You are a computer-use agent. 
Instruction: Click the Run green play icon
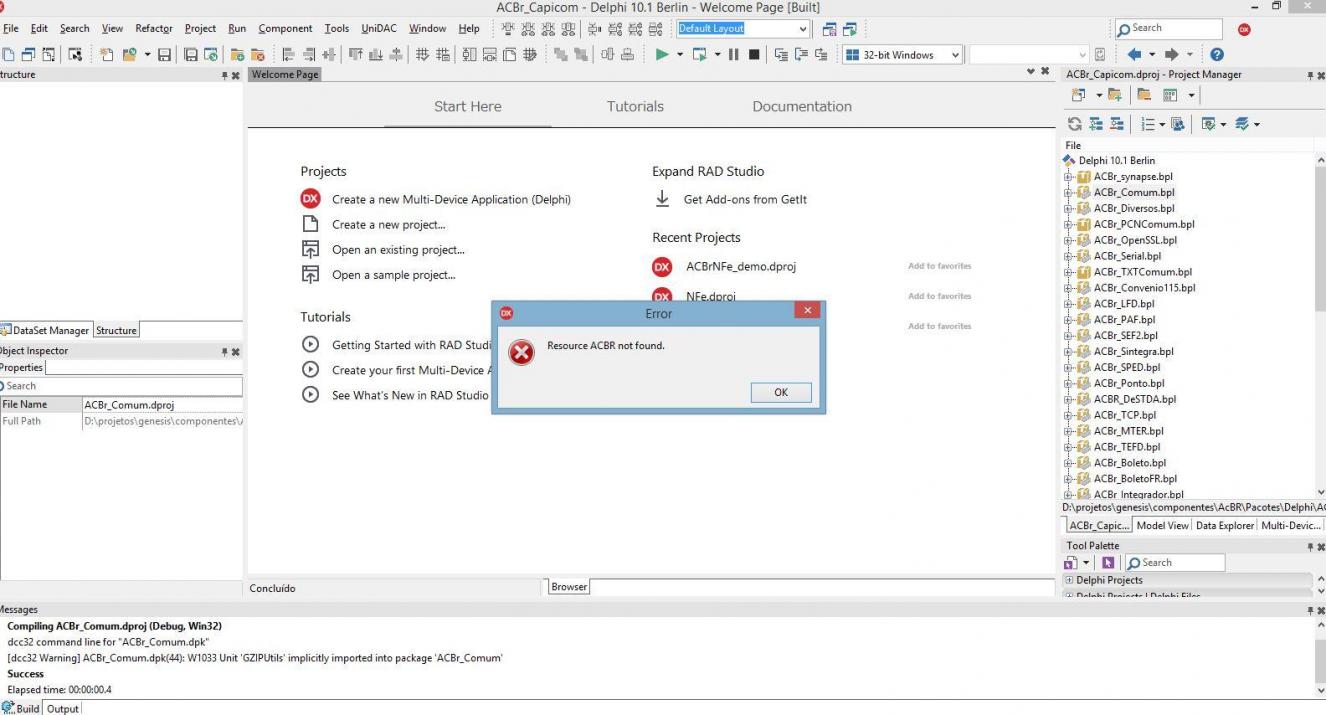(x=661, y=55)
